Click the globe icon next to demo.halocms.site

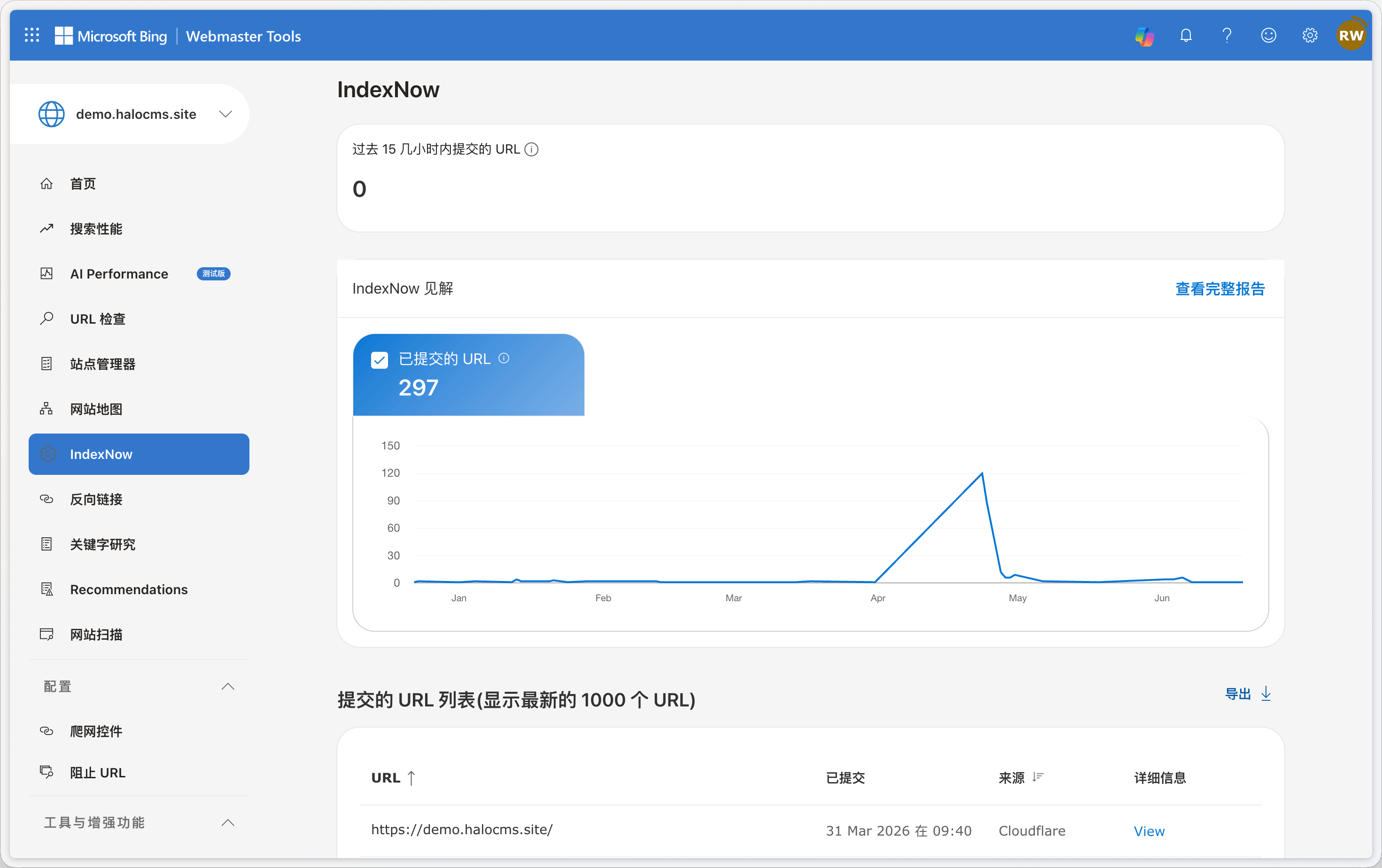click(x=52, y=114)
